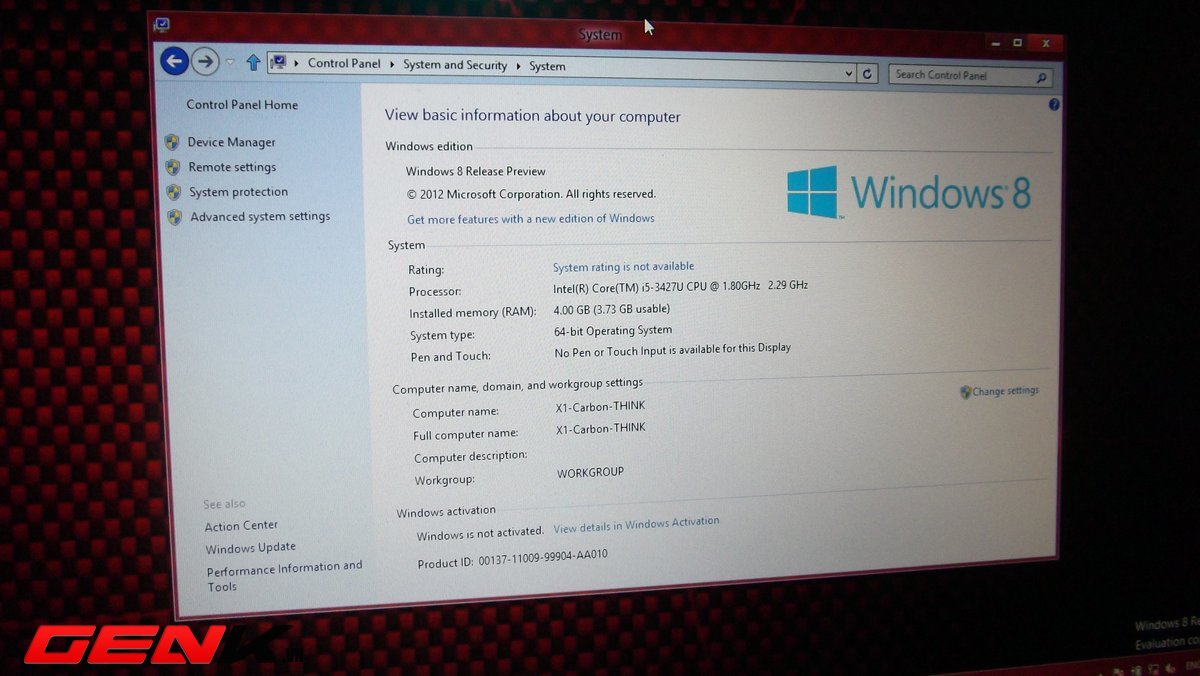1200x676 pixels.
Task: Click the Back navigation arrow
Action: [x=174, y=61]
